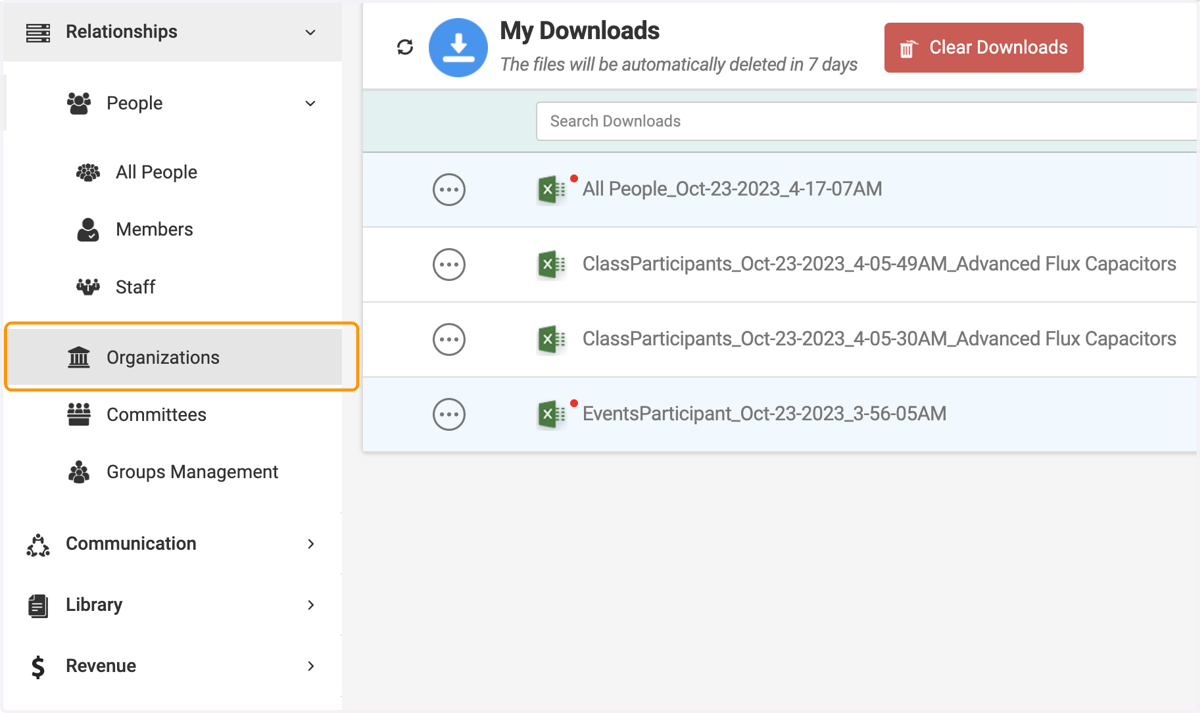1200x713 pixels.
Task: Open Members in sidebar
Action: coord(154,229)
